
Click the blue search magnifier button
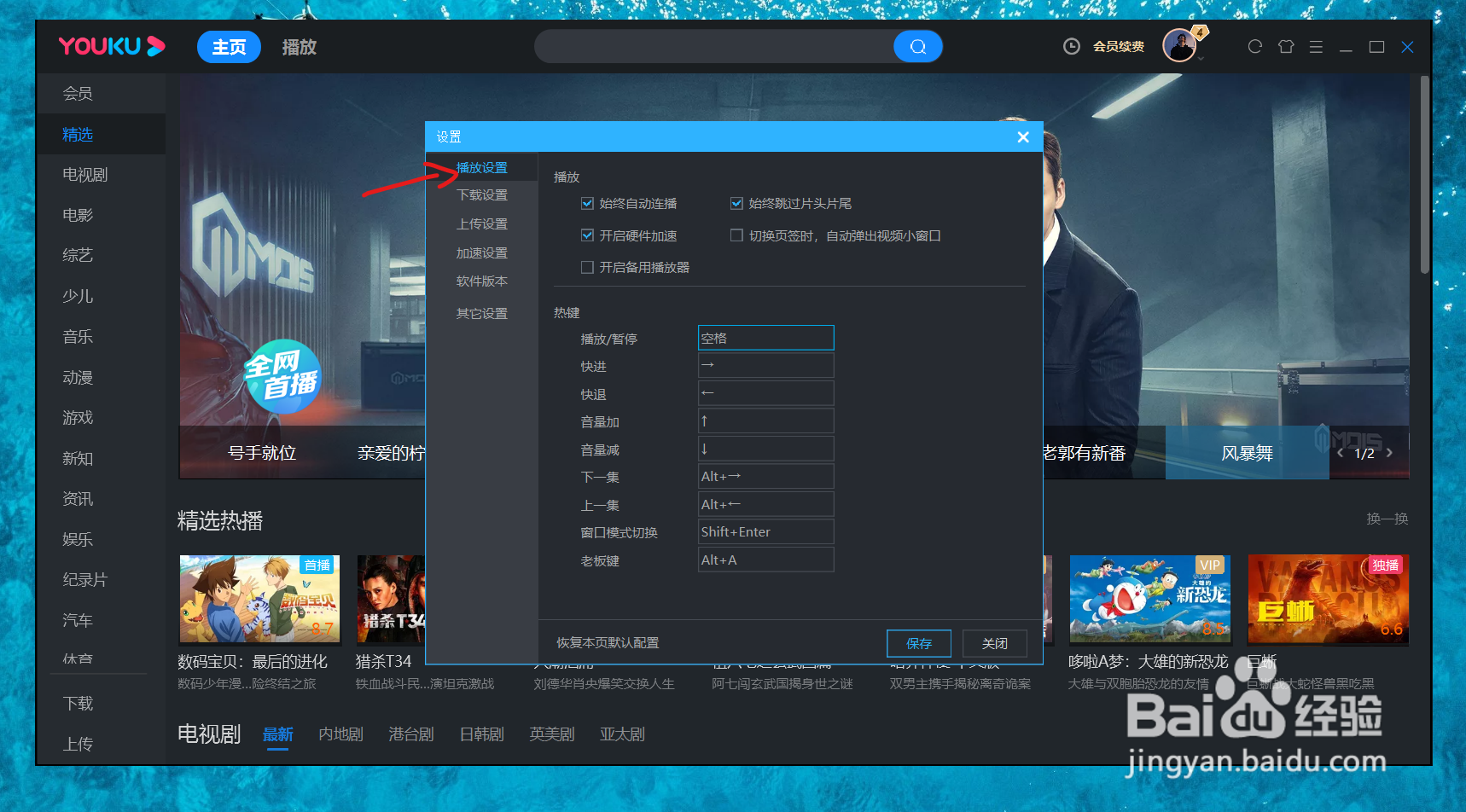(x=918, y=47)
